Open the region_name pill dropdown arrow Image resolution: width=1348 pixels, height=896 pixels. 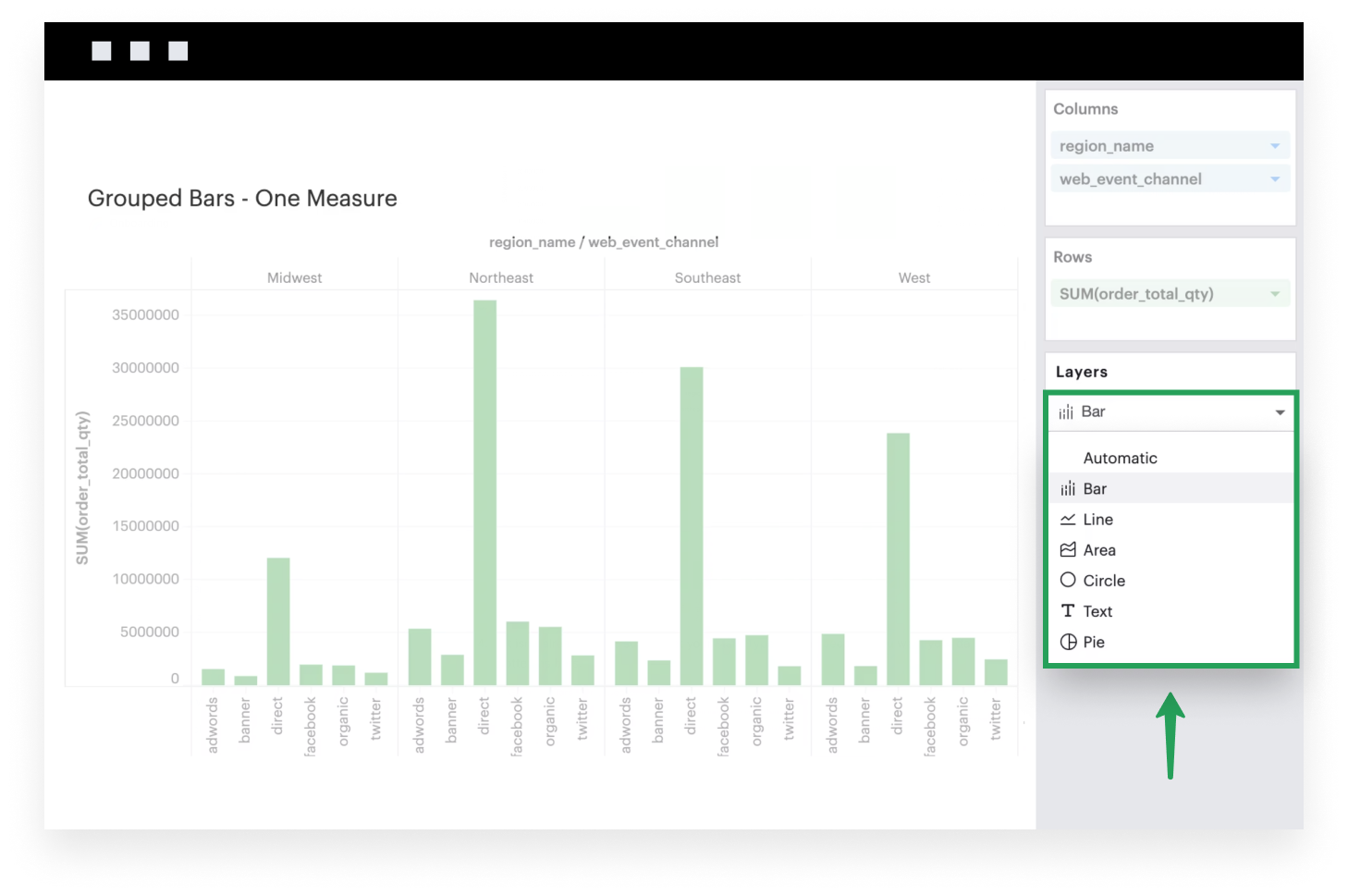1275,146
